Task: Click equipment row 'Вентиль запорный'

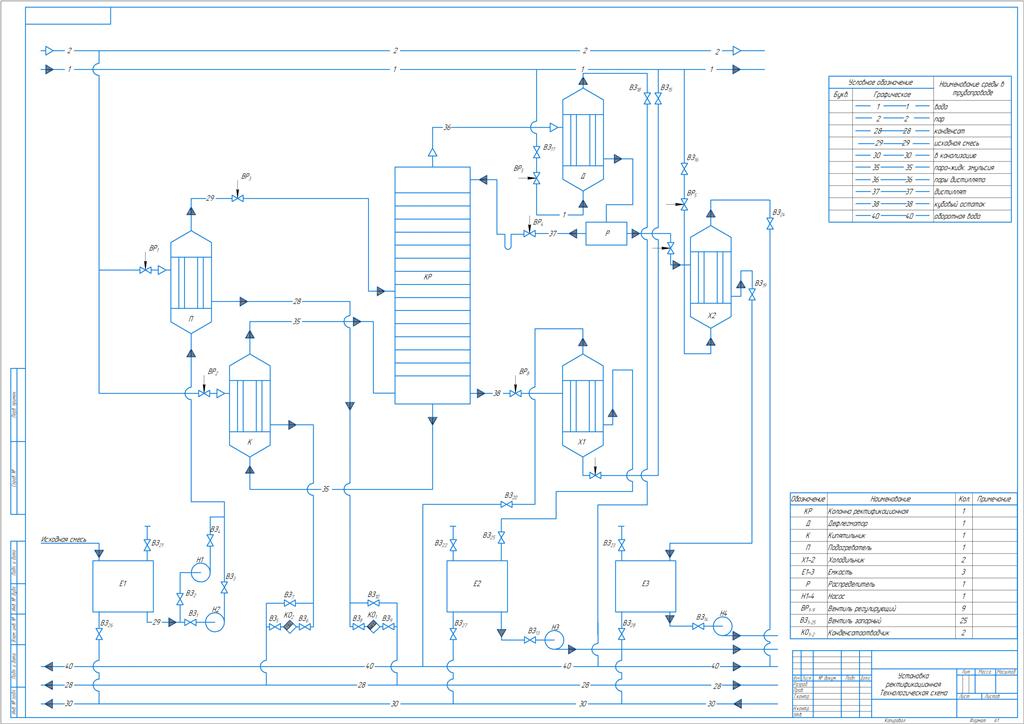Action: point(903,620)
